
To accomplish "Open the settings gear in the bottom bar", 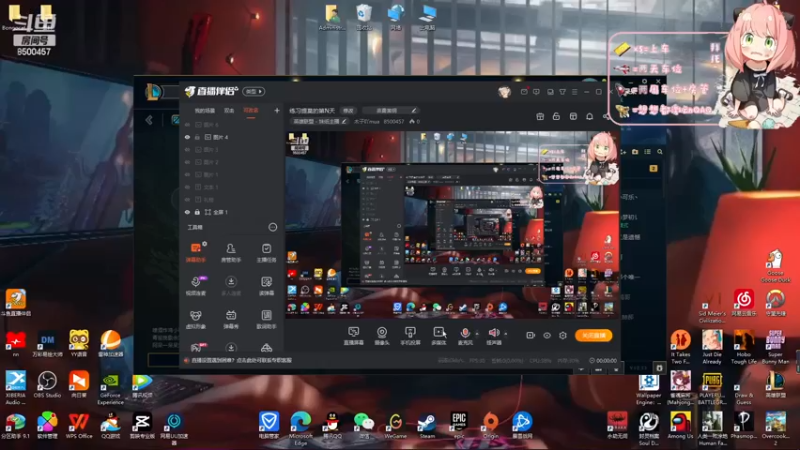I will click(x=563, y=335).
